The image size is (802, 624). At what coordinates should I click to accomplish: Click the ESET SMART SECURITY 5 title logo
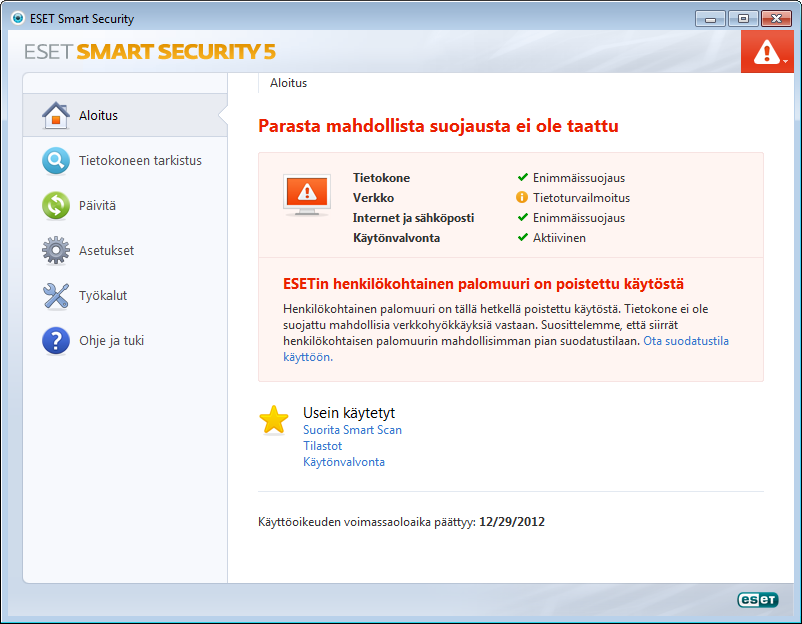150,52
